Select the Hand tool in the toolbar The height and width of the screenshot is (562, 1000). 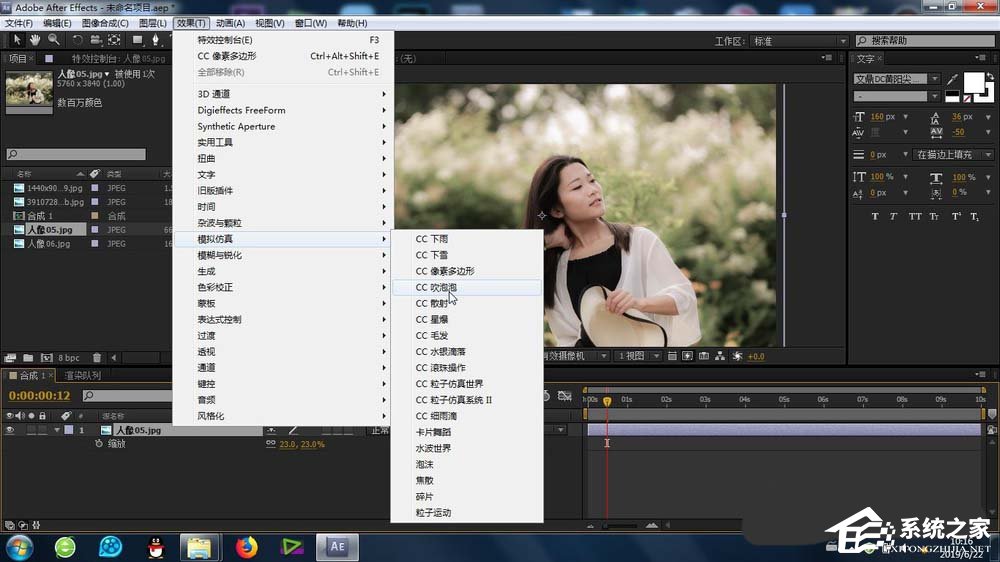tap(35, 40)
